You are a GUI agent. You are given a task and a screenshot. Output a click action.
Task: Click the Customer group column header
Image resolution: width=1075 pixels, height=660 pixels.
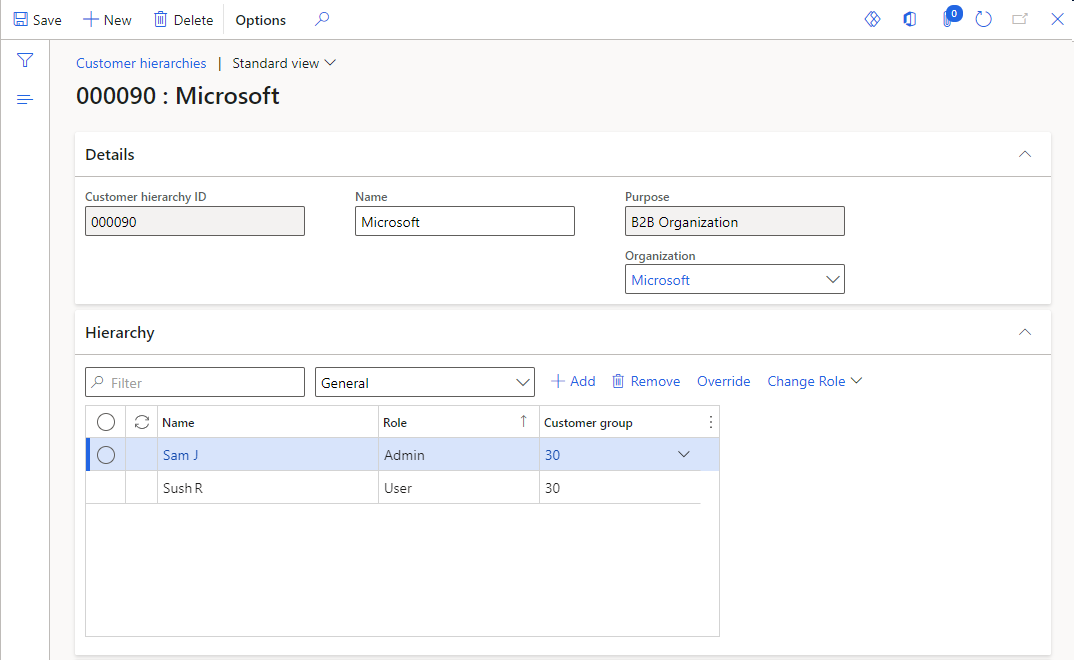[588, 423]
